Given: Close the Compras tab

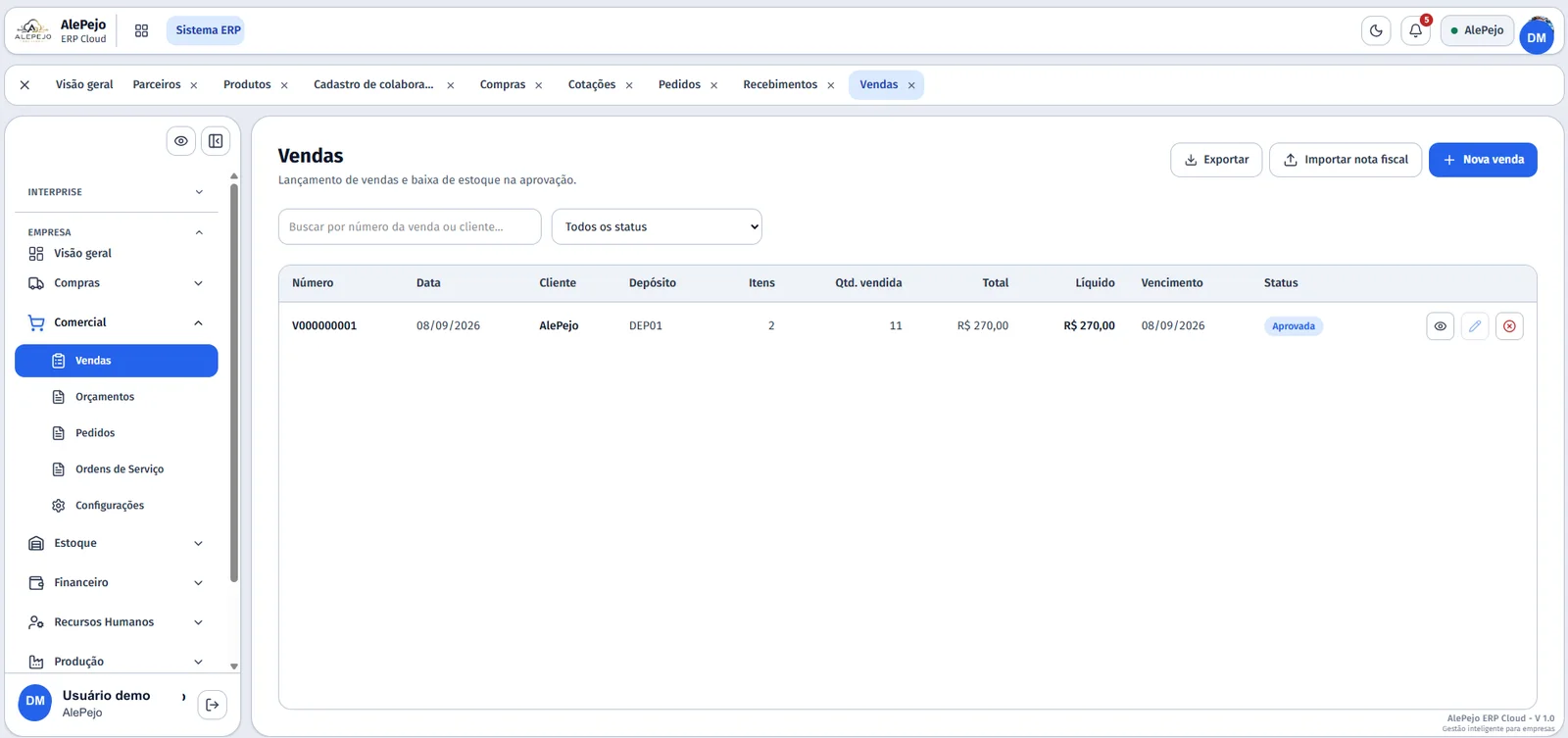Looking at the screenshot, I should (539, 85).
